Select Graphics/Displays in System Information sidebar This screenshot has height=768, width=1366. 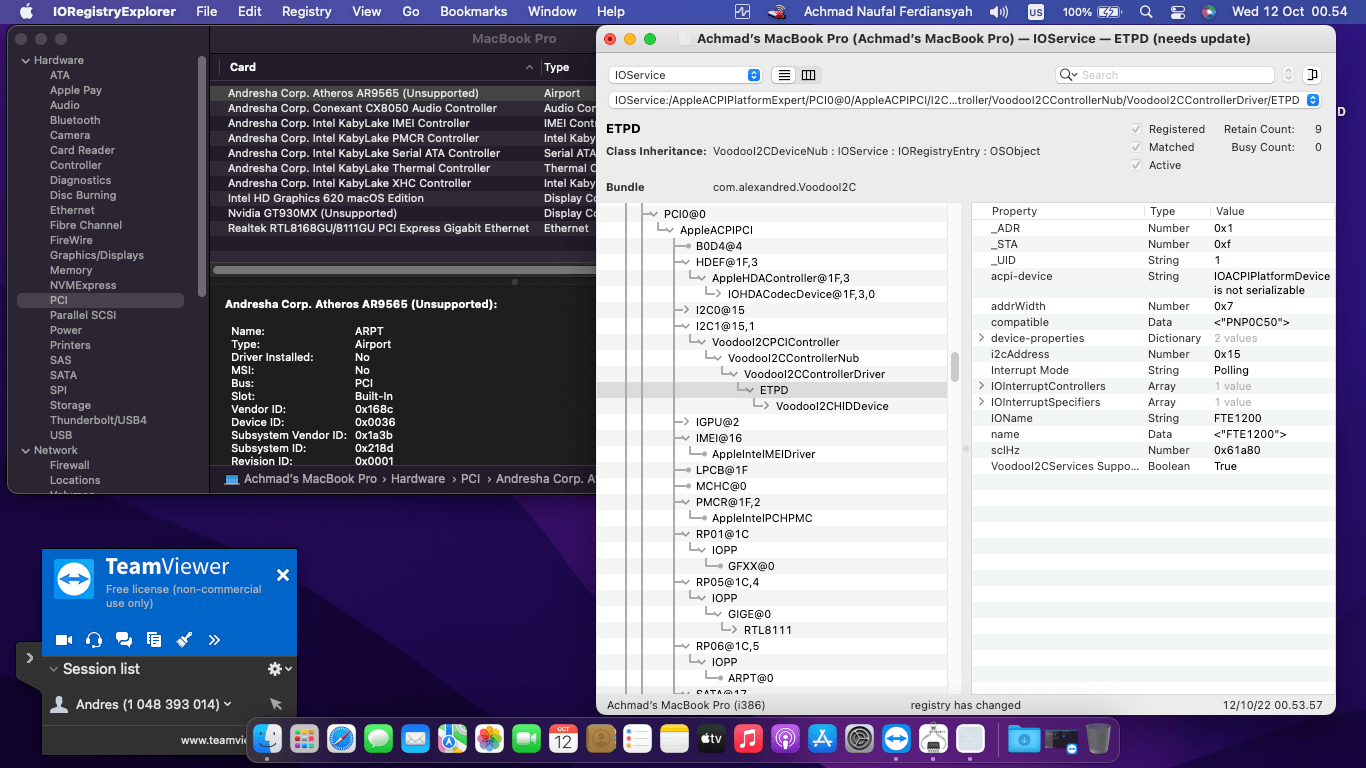point(97,255)
